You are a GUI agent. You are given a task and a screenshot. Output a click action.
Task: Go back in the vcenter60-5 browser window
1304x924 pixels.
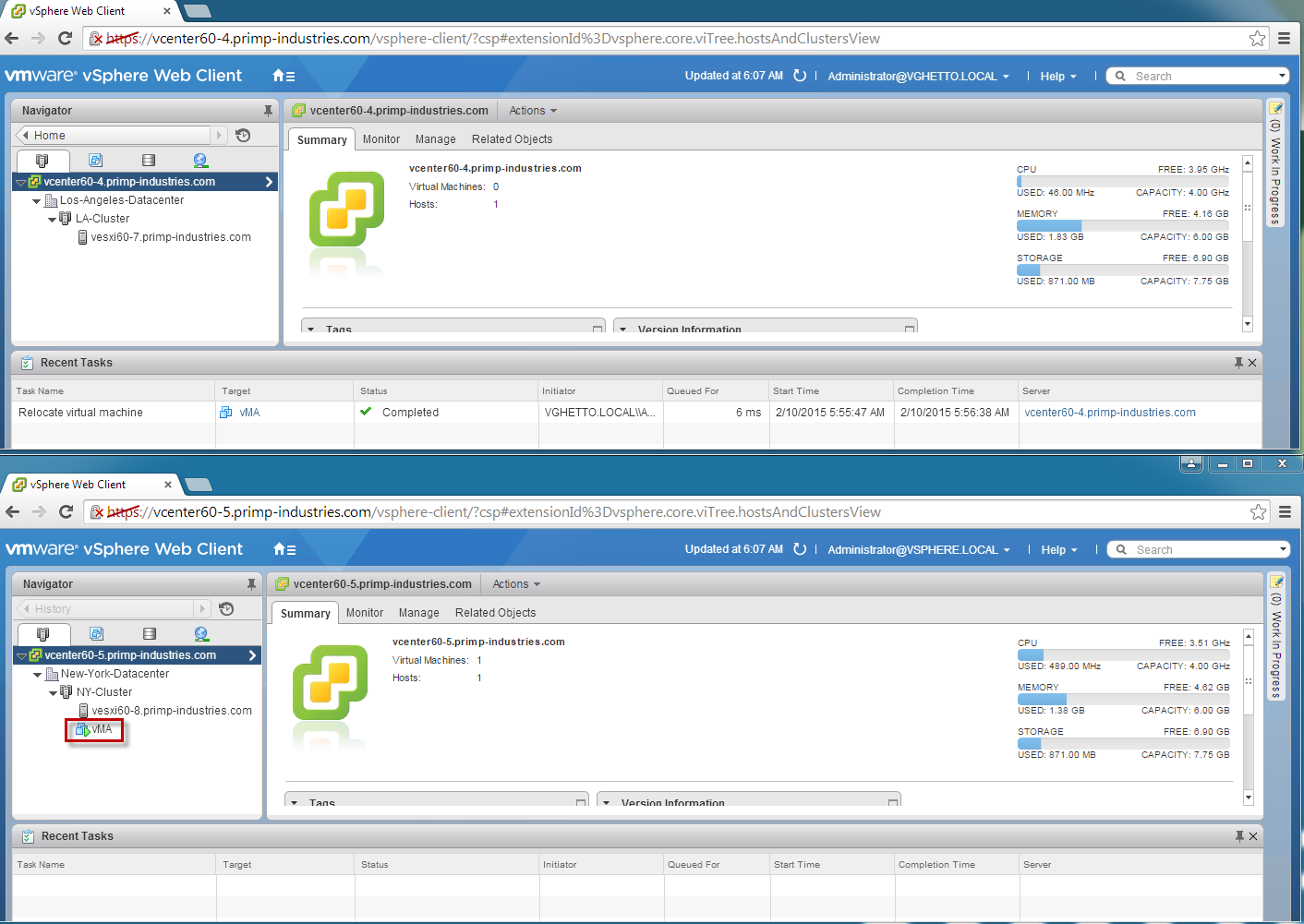tap(13, 511)
